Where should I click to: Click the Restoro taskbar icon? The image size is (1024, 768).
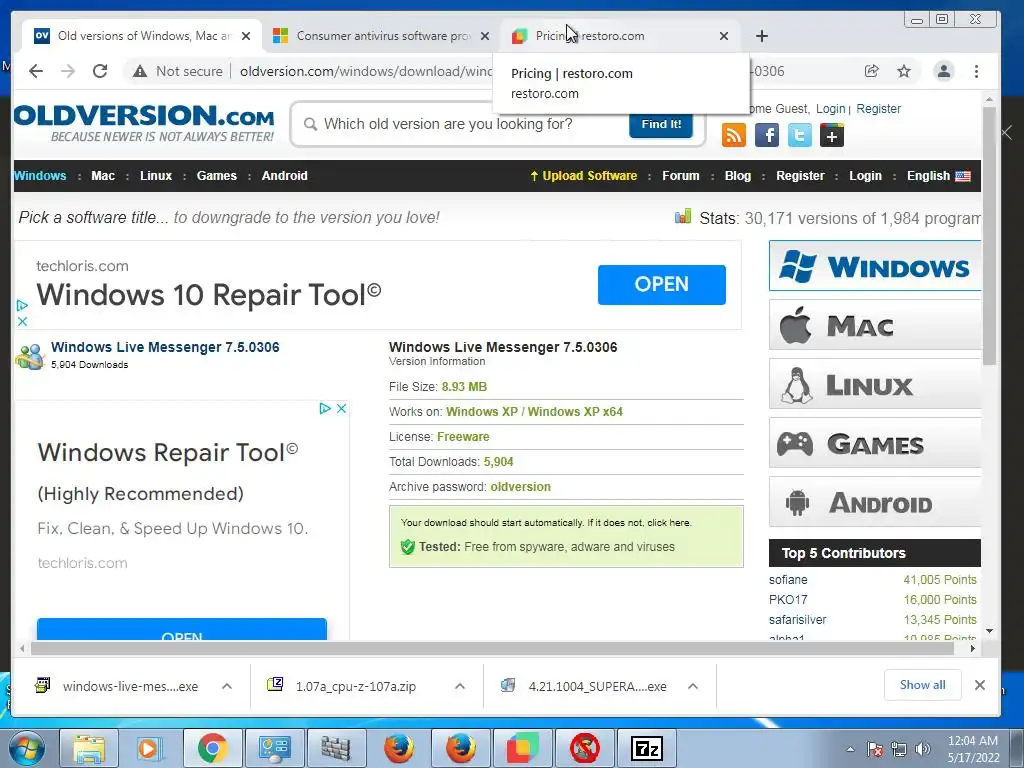[522, 748]
